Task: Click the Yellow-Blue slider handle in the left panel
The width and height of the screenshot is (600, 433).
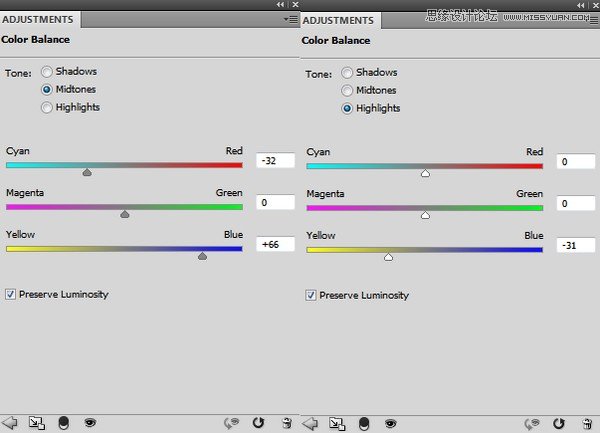Action: [x=202, y=256]
